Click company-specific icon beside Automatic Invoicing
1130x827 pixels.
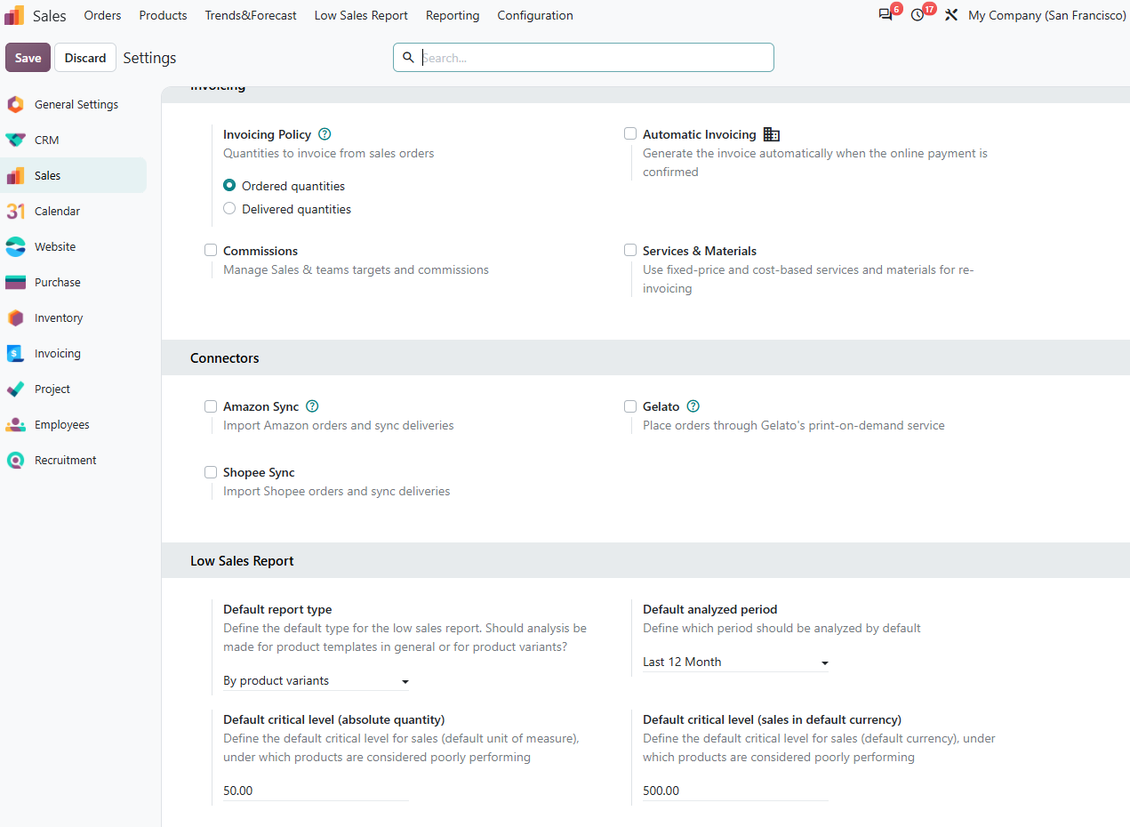pyautogui.click(x=772, y=134)
